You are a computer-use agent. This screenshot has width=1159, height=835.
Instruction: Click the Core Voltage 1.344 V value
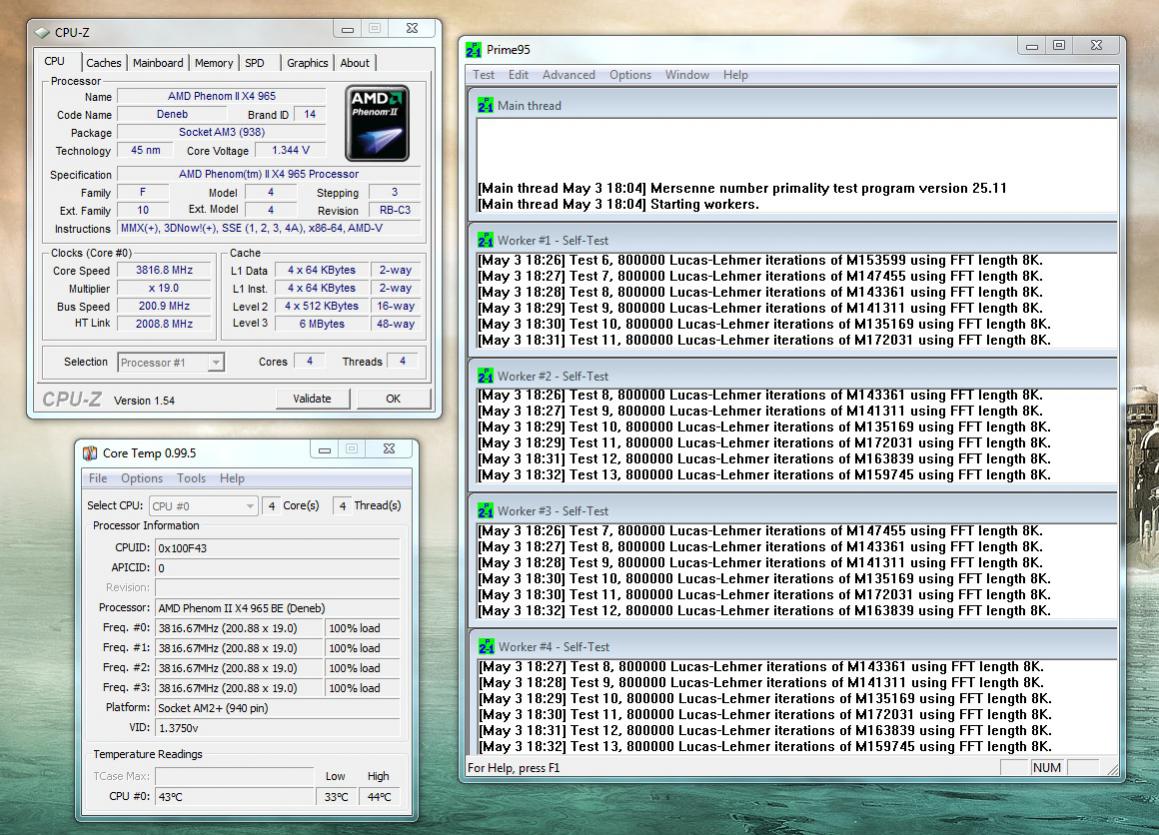290,150
